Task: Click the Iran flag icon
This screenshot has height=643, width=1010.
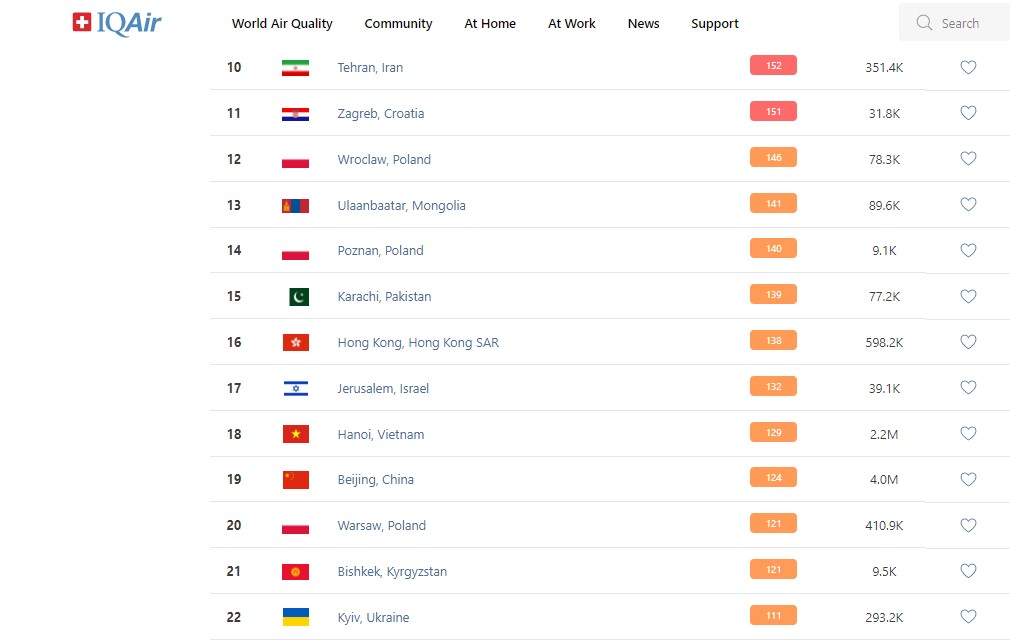Action: (x=295, y=68)
